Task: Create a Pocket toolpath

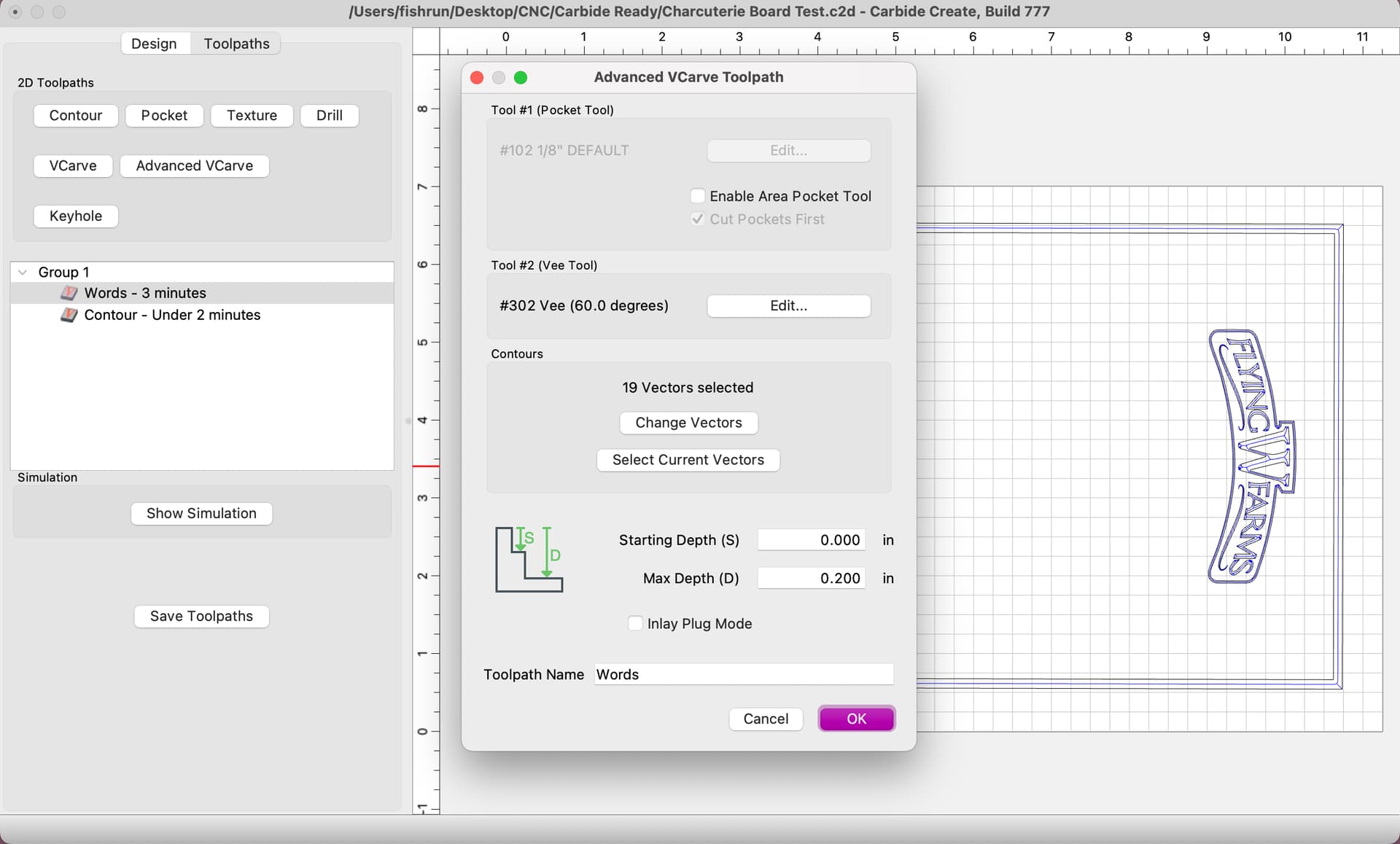Action: (164, 115)
